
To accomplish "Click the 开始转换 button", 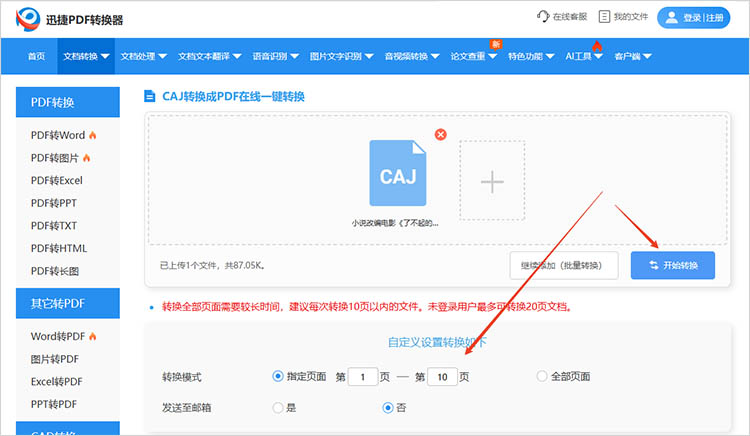I will pyautogui.click(x=673, y=265).
